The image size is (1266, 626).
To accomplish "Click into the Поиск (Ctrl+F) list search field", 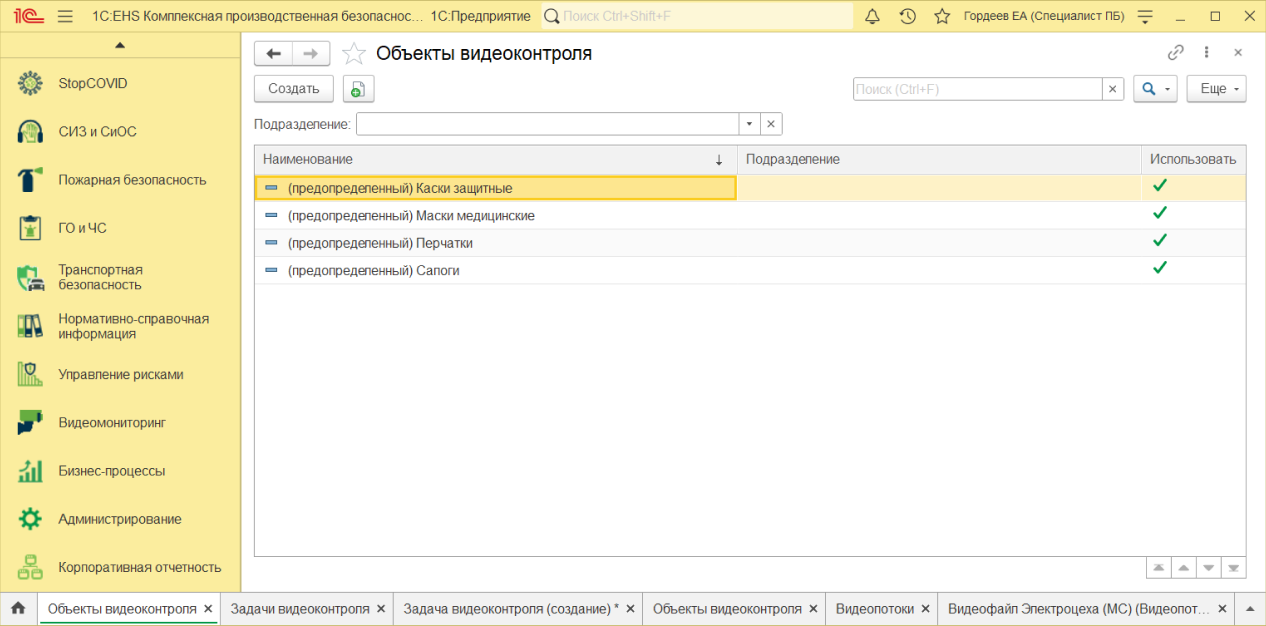I will tap(976, 89).
